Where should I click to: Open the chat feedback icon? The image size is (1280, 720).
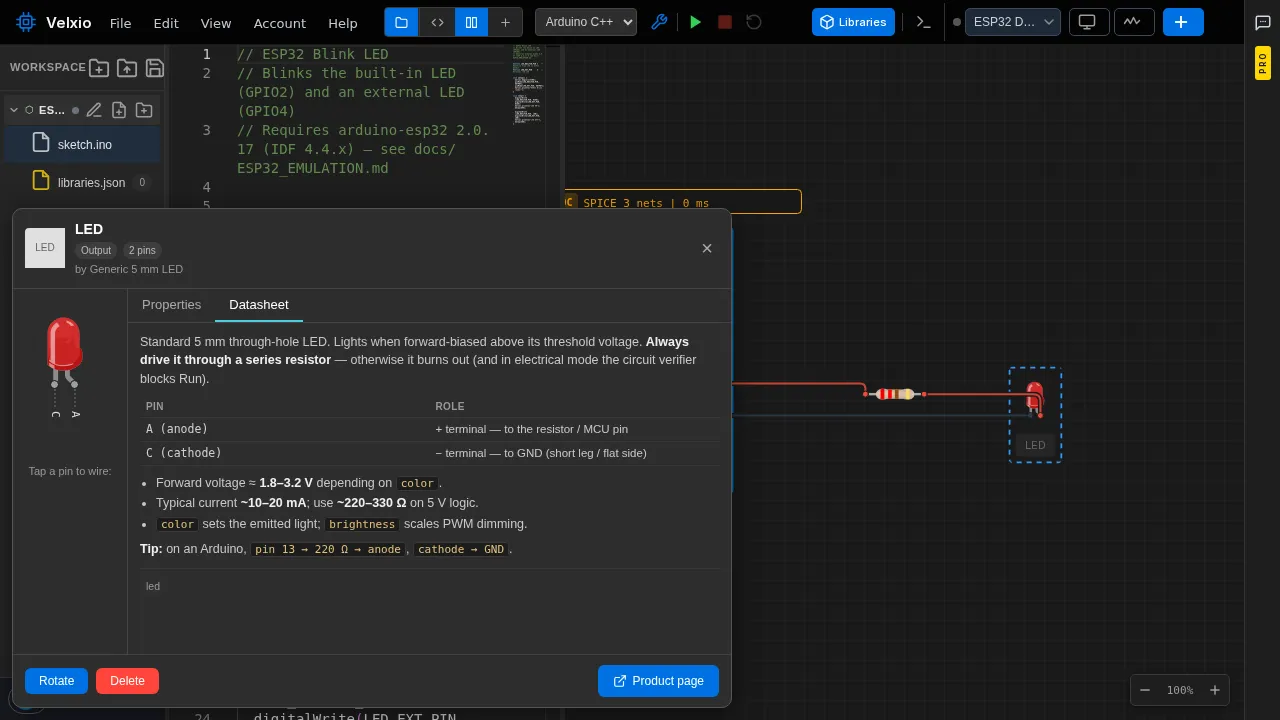[1262, 22]
